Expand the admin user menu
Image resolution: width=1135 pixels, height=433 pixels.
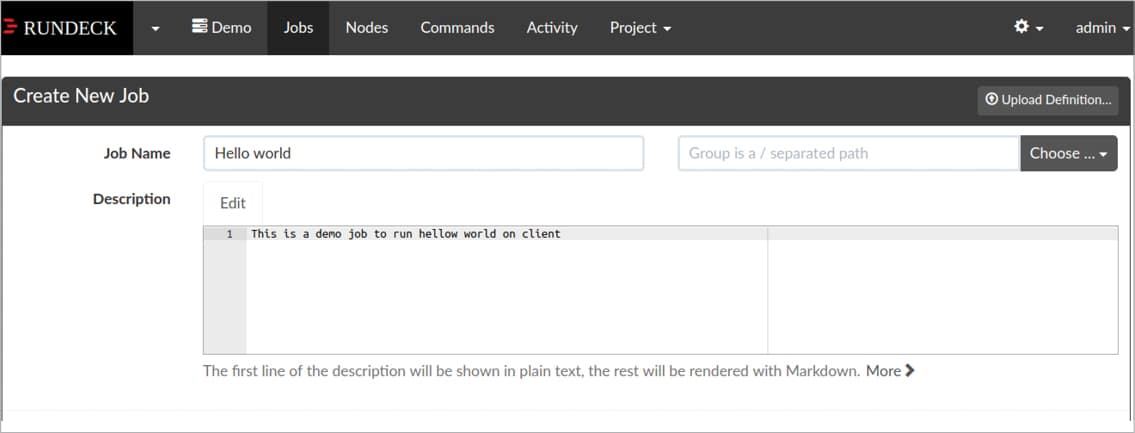pyautogui.click(x=1101, y=28)
